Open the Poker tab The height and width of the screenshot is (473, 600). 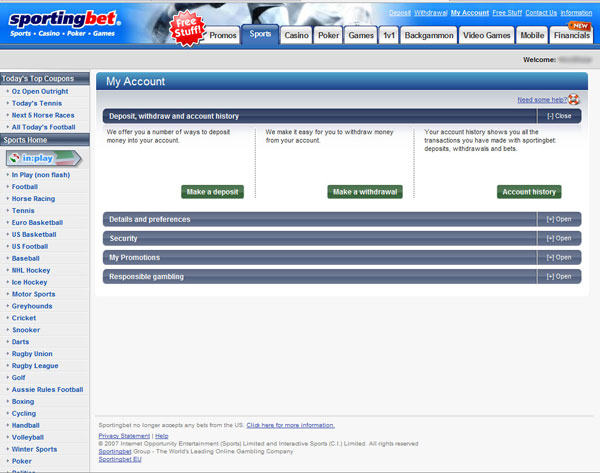pos(328,35)
